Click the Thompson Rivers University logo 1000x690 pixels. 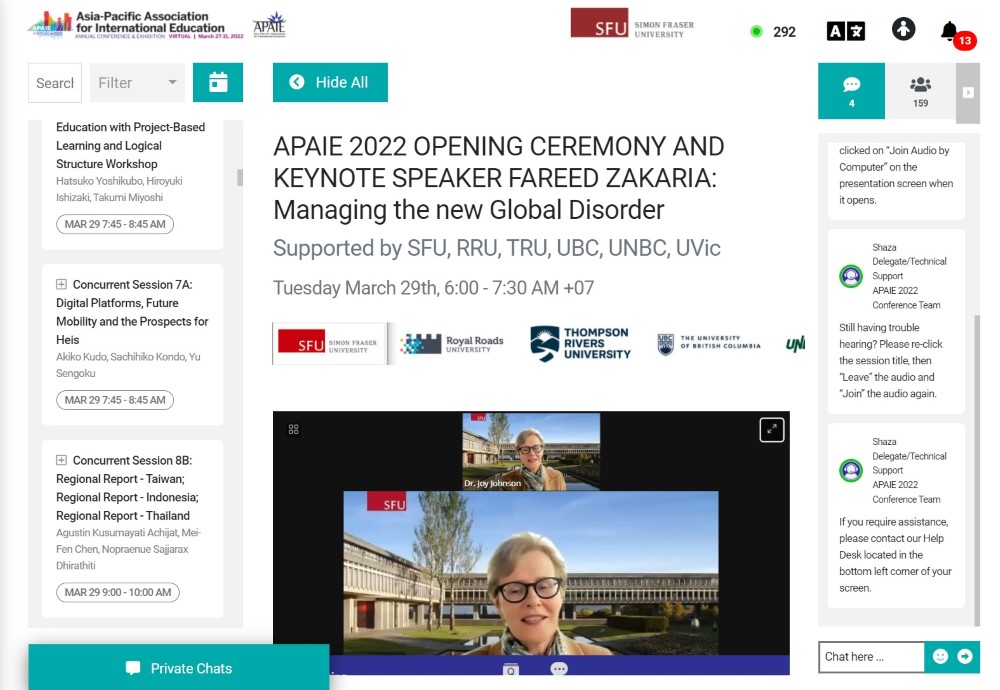(x=580, y=343)
